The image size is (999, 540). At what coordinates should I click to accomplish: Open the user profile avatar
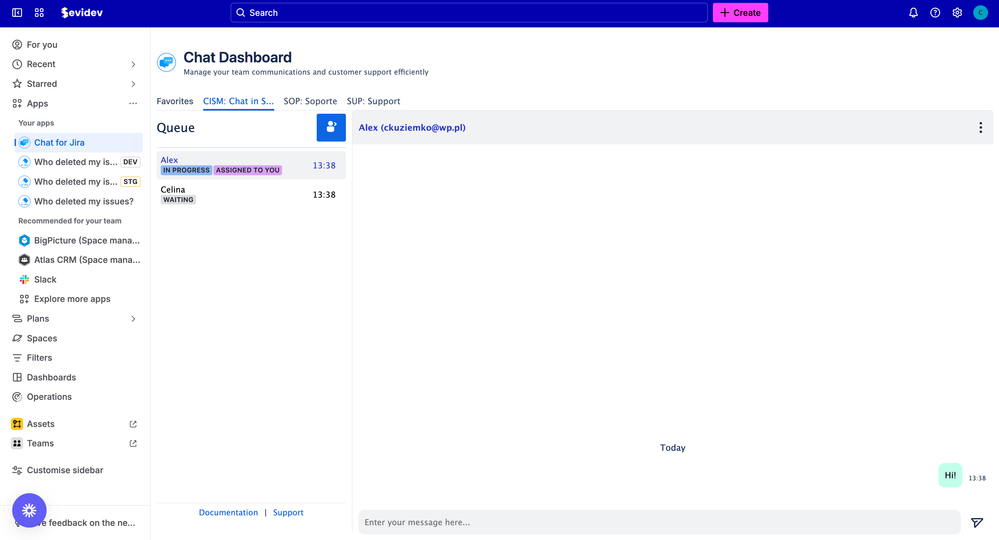(x=980, y=13)
